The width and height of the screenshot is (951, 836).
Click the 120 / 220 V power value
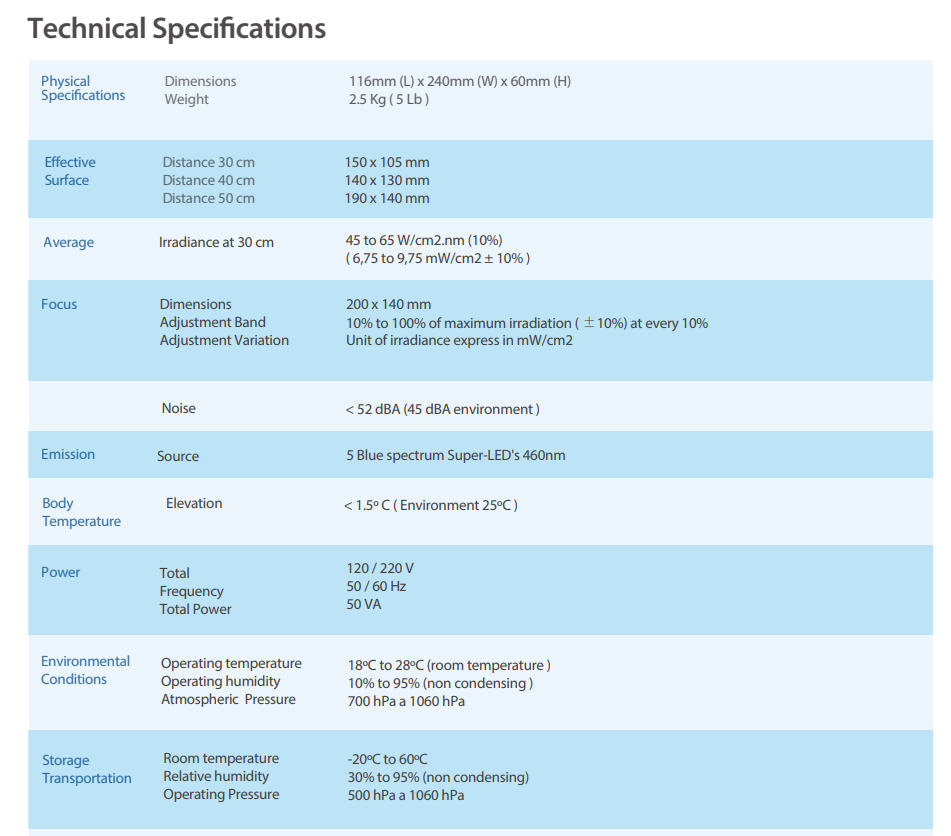point(380,568)
